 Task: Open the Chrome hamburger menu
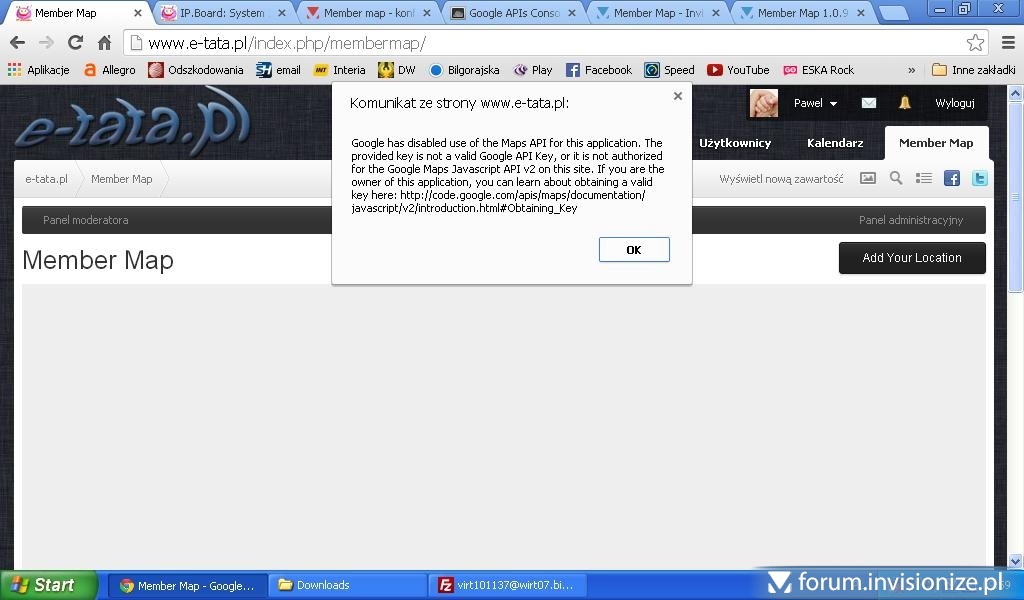[x=1007, y=43]
